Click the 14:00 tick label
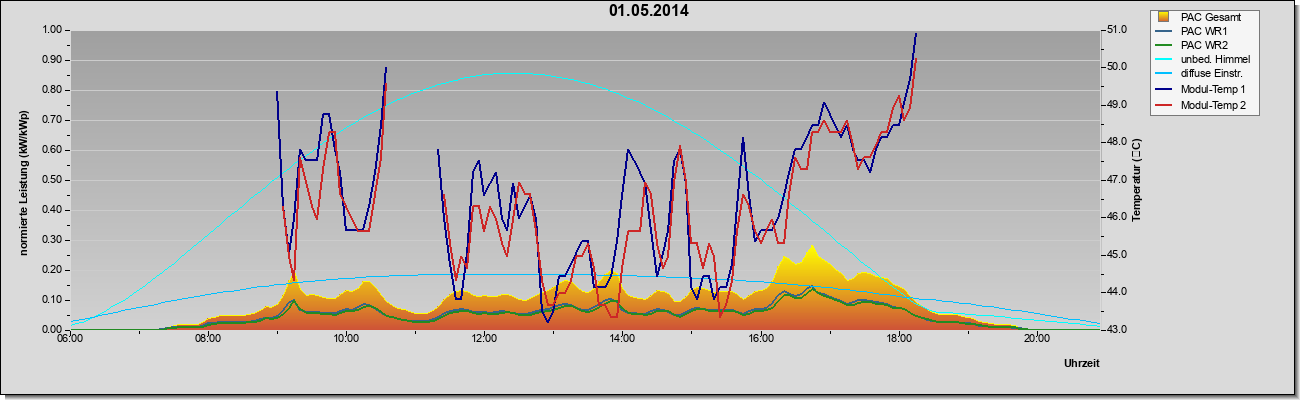This screenshot has height=400, width=1300. pos(622,339)
